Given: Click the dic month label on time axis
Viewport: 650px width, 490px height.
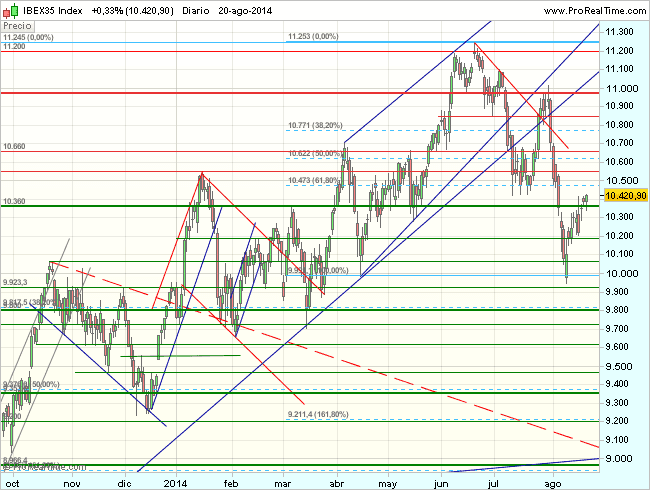Looking at the screenshot, I should [124, 484].
